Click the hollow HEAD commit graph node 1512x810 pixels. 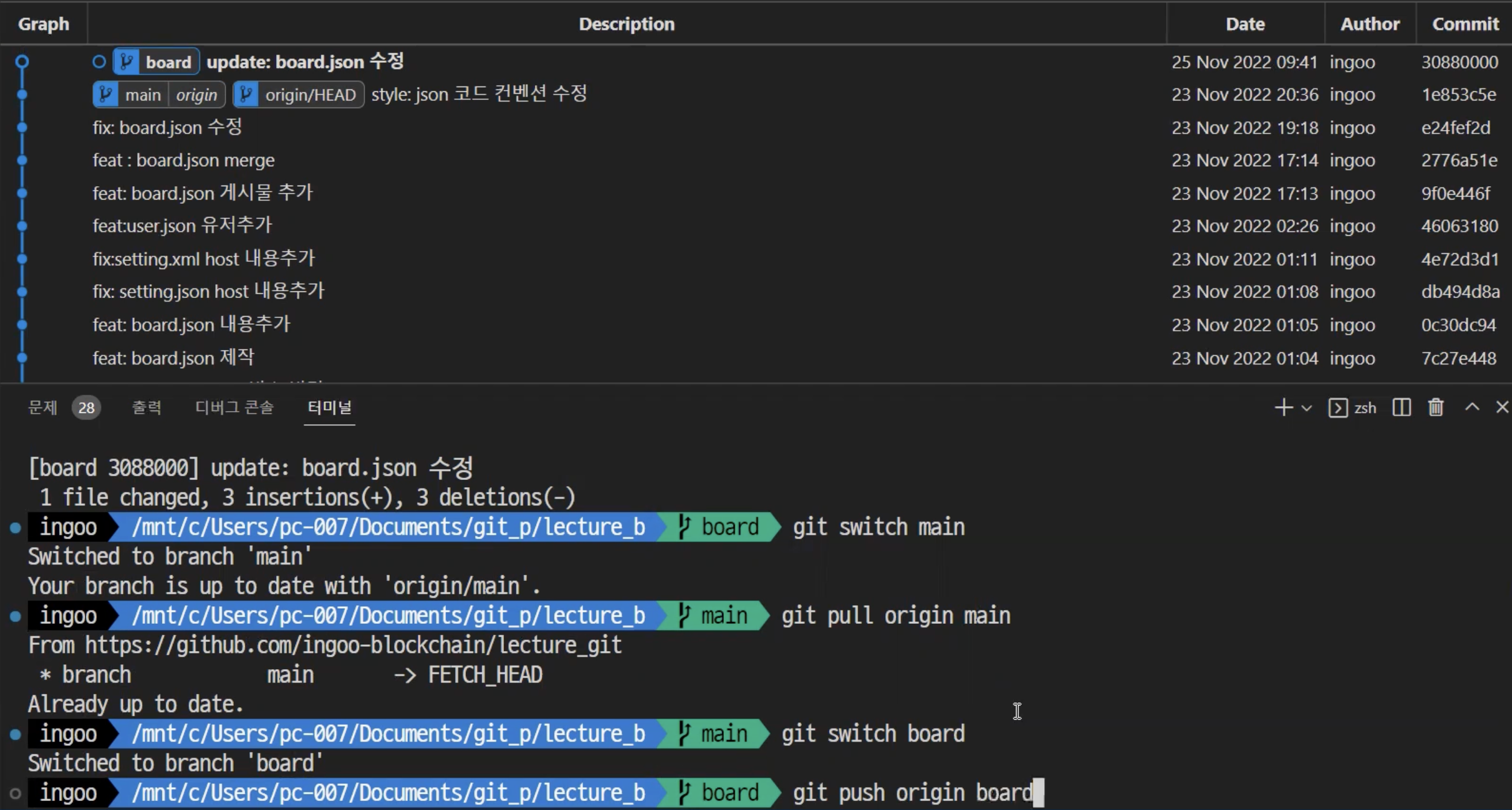[x=22, y=62]
